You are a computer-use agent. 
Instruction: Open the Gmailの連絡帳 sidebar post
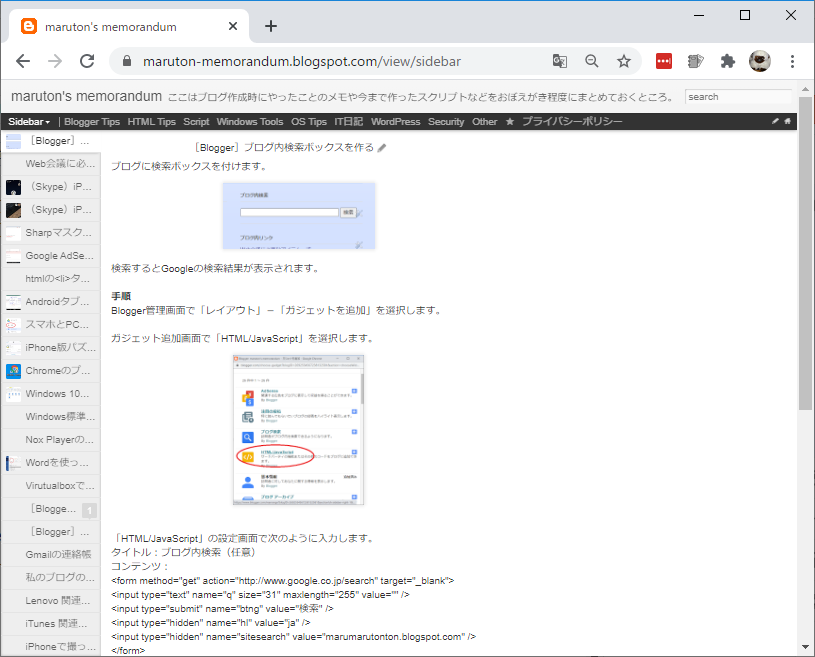coord(50,555)
